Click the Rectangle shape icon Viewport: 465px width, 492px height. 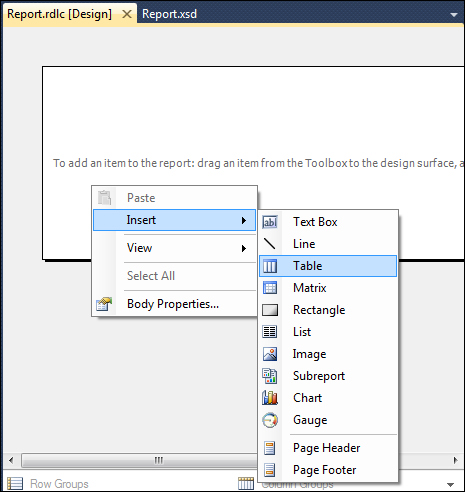(x=270, y=310)
